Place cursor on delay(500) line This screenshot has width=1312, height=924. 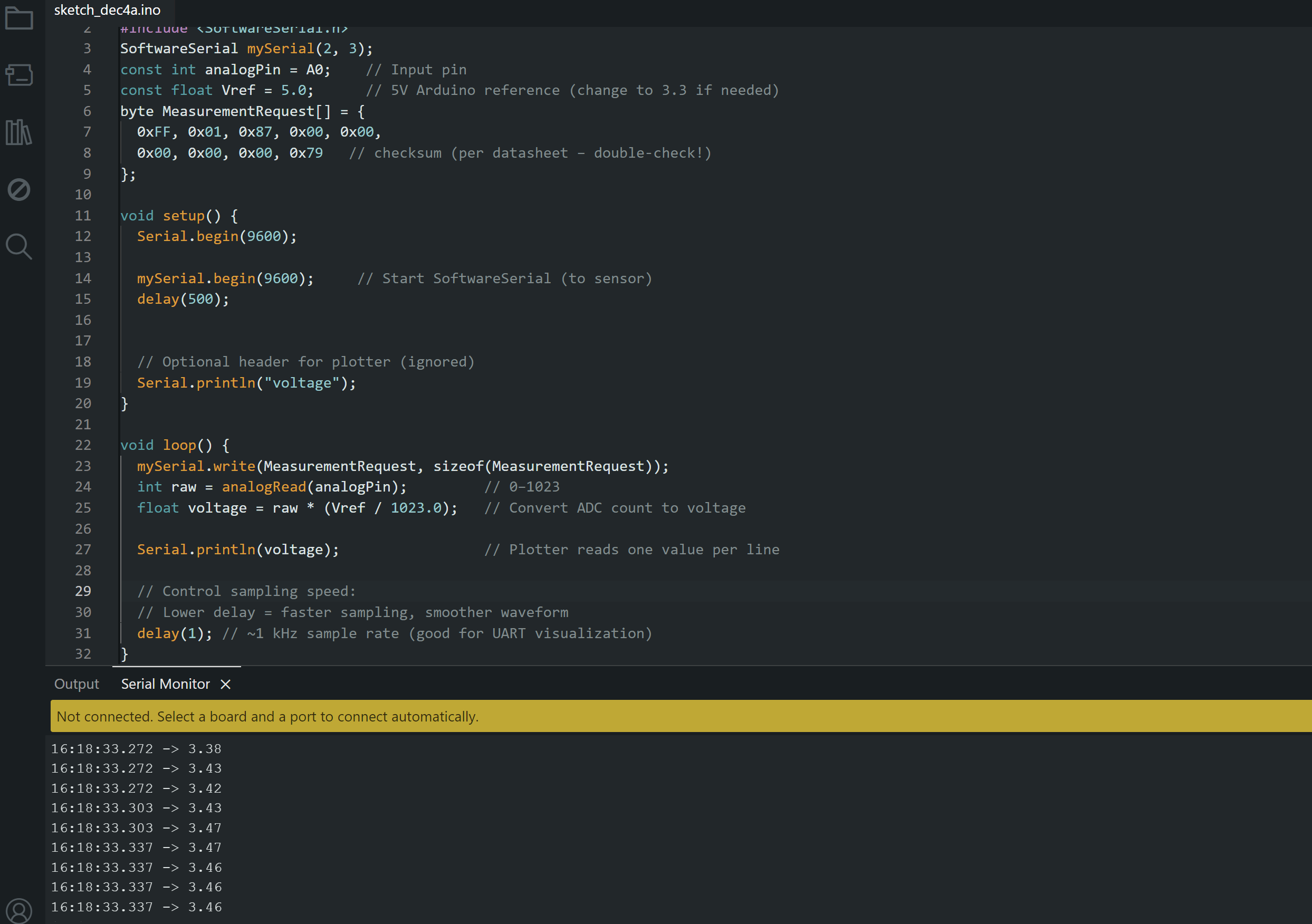[183, 299]
